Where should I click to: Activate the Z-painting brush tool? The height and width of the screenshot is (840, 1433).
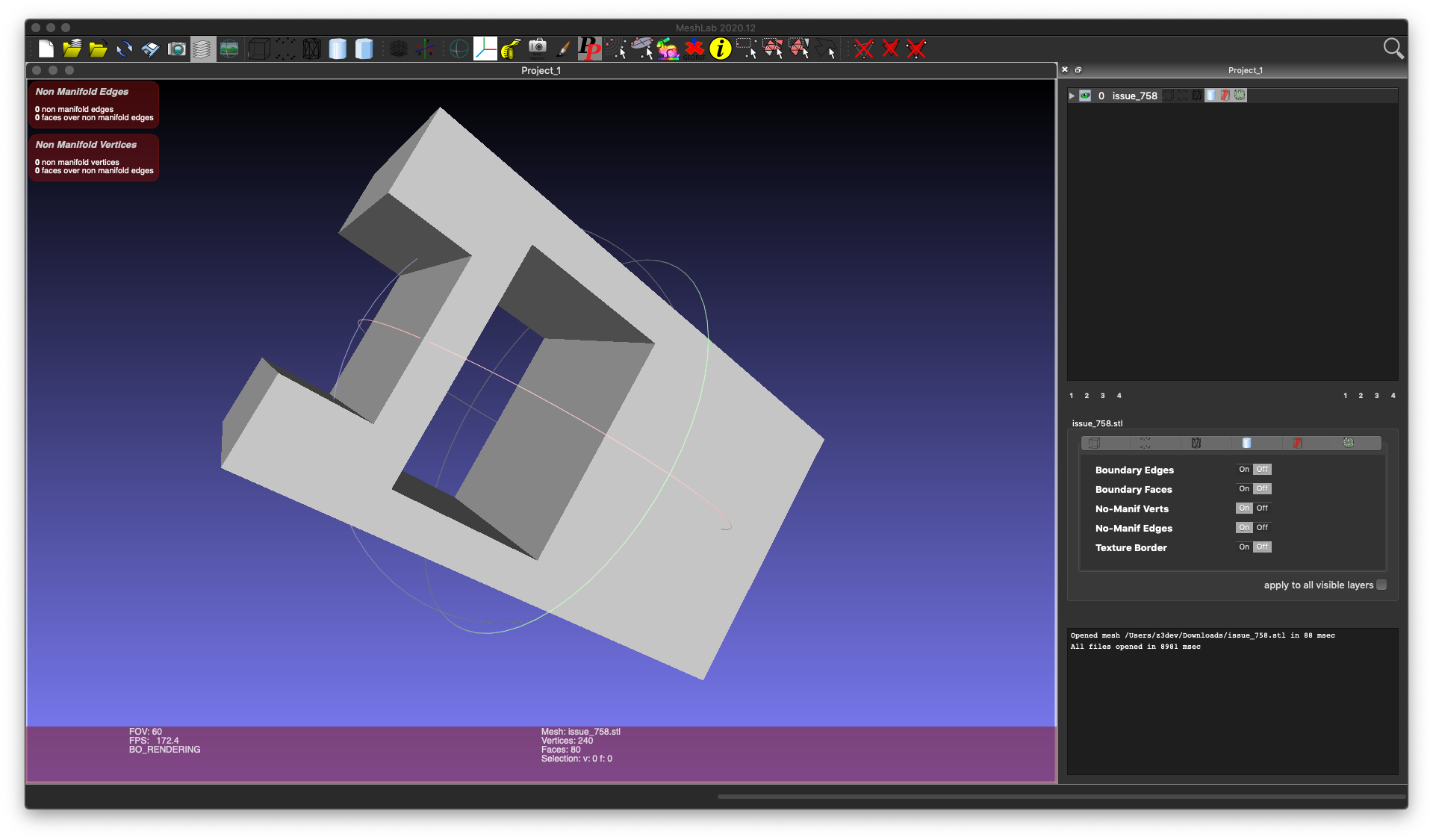point(564,49)
